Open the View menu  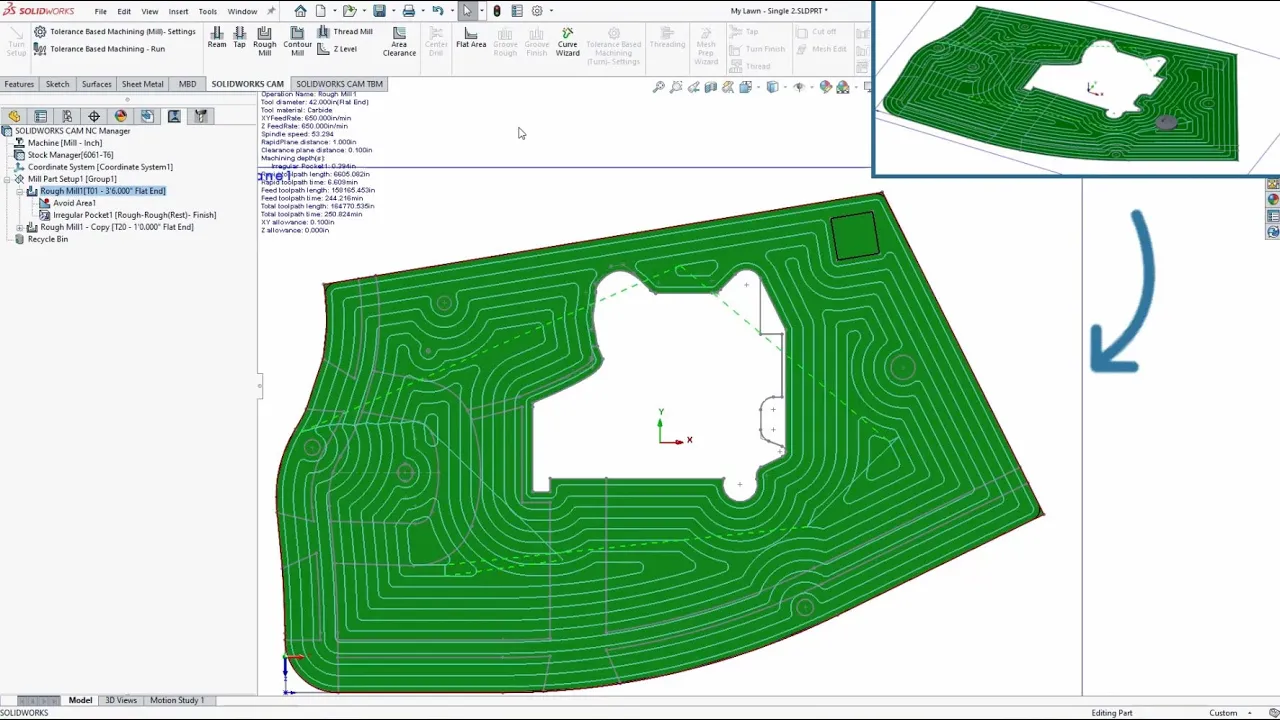click(x=150, y=11)
